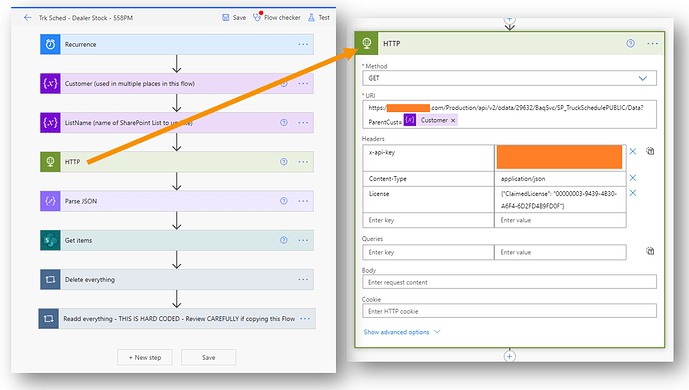This screenshot has width=689, height=390.
Task: Click the SharePoint Get items icon
Action: click(x=50, y=240)
